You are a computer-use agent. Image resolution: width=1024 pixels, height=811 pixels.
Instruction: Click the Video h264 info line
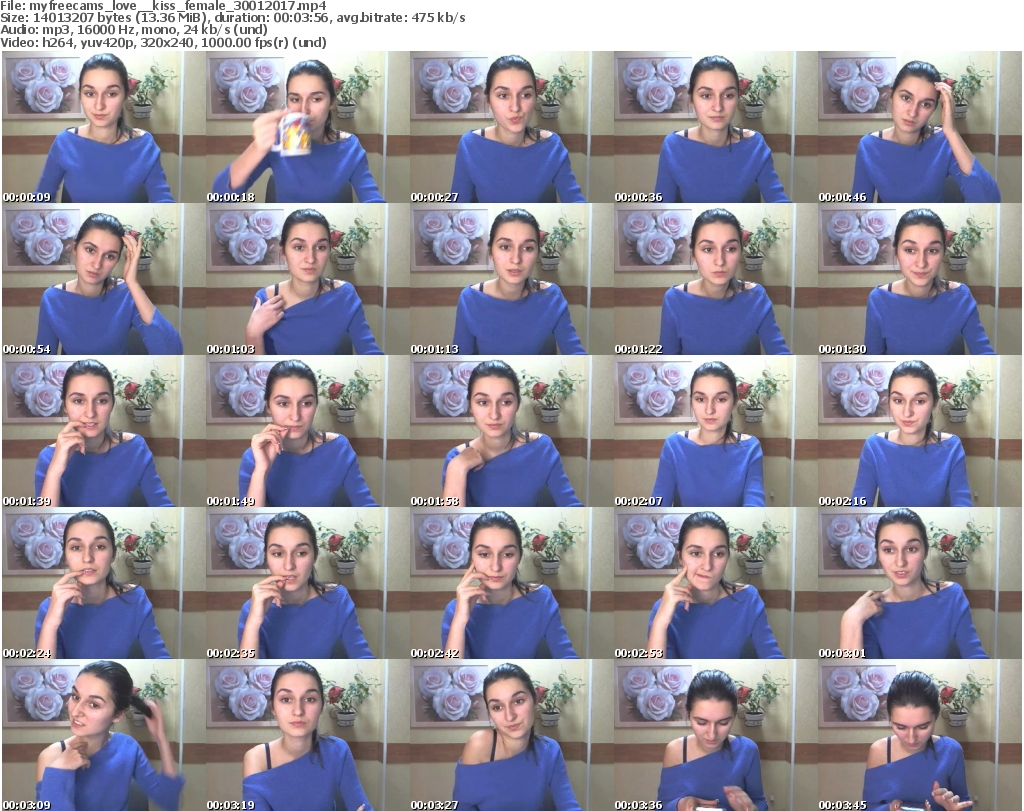coord(163,42)
